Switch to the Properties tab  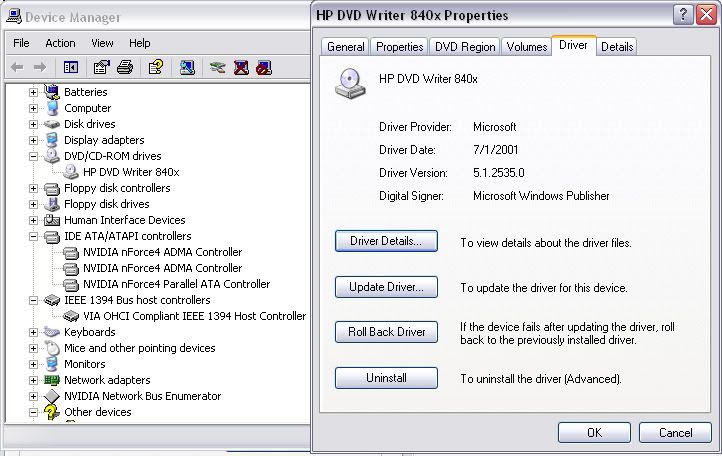(400, 47)
